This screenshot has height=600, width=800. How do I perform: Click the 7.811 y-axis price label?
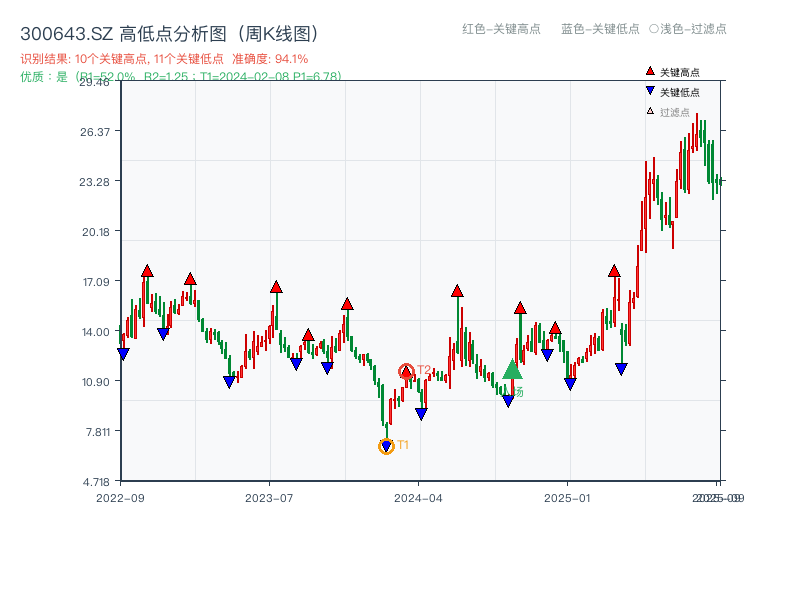coord(98,432)
